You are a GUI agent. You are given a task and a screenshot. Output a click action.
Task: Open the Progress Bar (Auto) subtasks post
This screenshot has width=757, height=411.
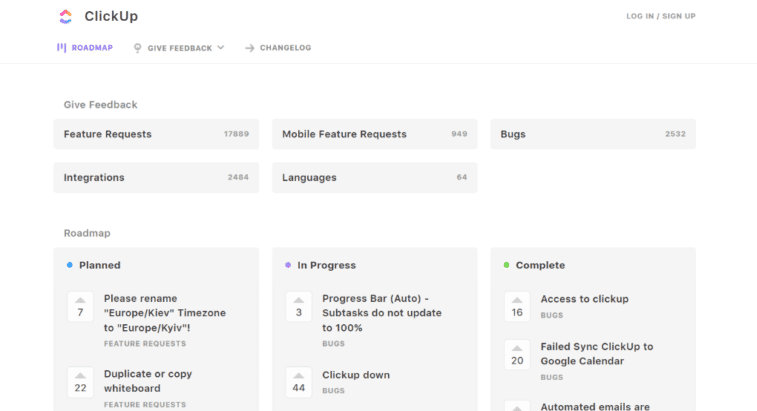pyautogui.click(x=382, y=313)
